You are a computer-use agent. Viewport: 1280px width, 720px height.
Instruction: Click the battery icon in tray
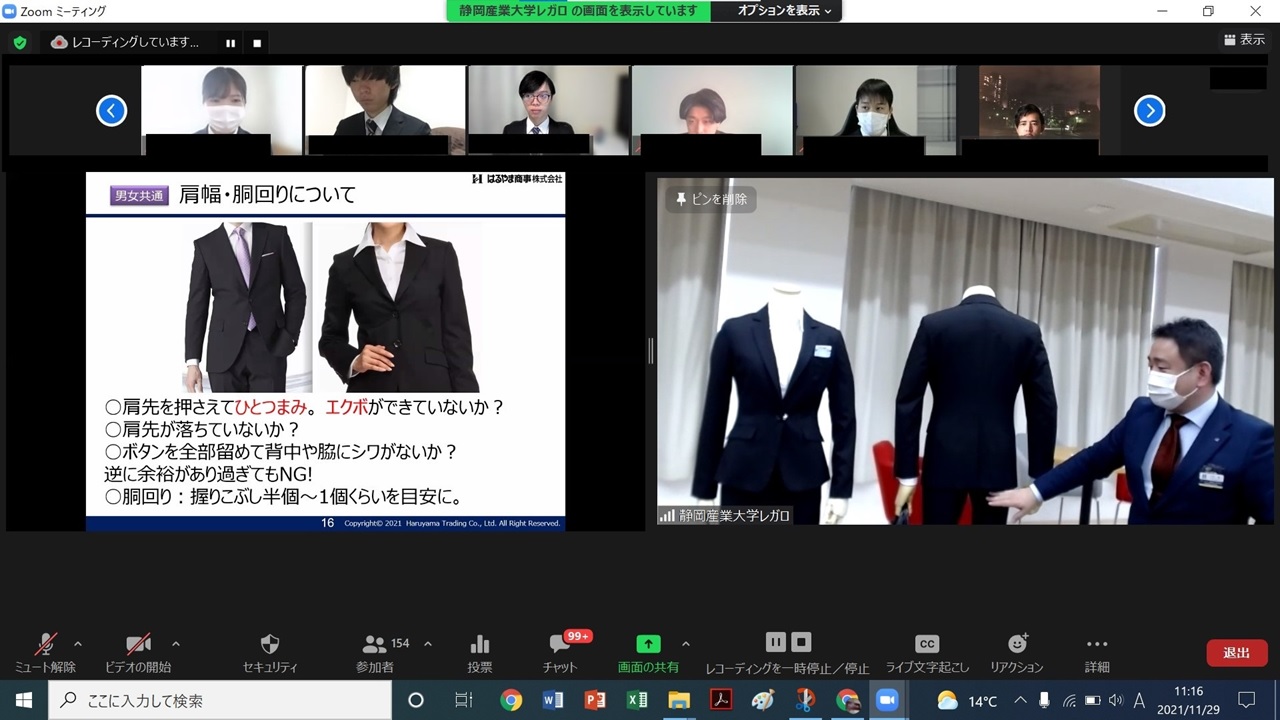[x=1093, y=700]
